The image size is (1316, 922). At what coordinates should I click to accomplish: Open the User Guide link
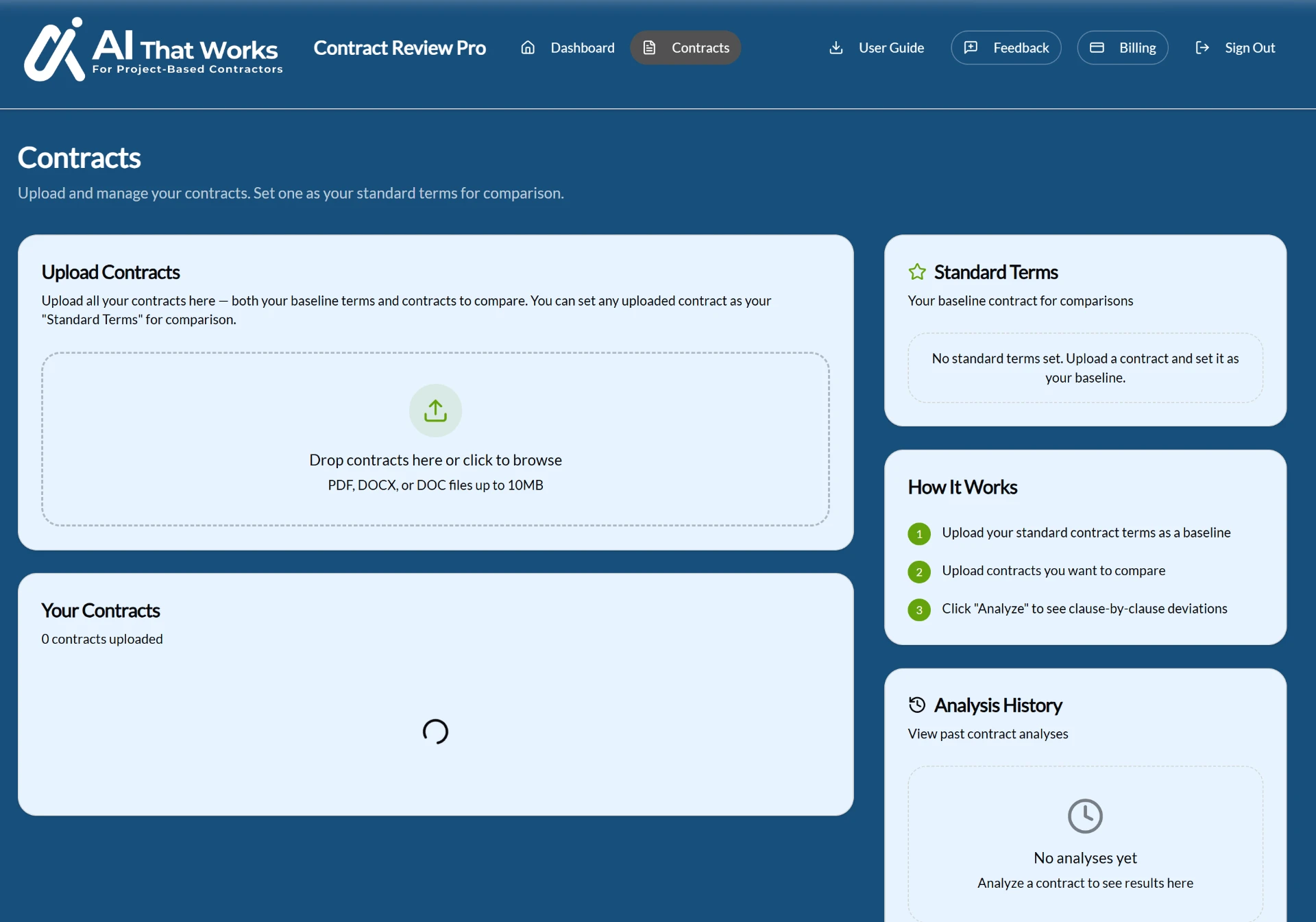point(877,48)
